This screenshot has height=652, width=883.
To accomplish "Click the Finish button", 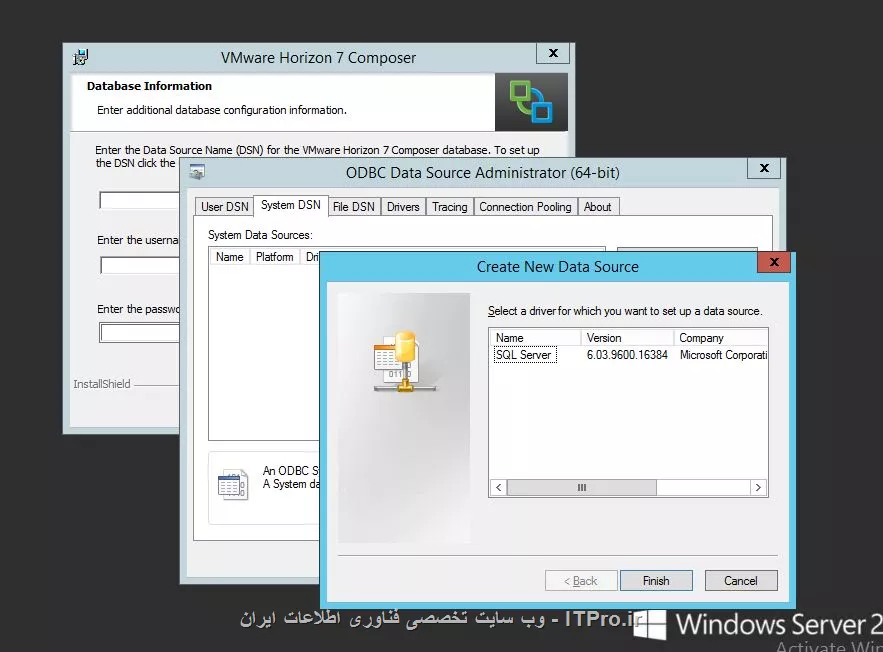I will point(656,580).
